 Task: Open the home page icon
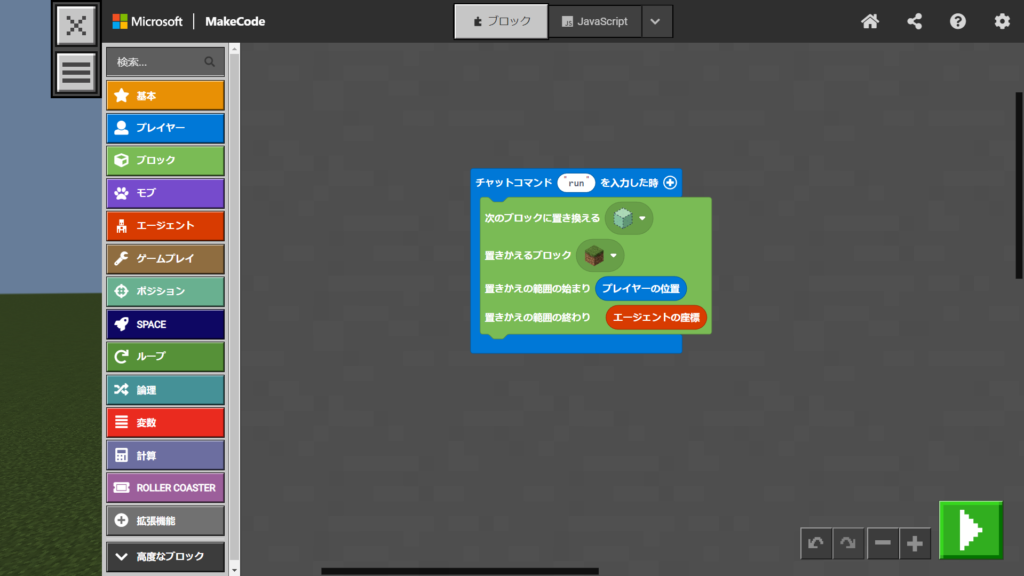click(x=870, y=21)
